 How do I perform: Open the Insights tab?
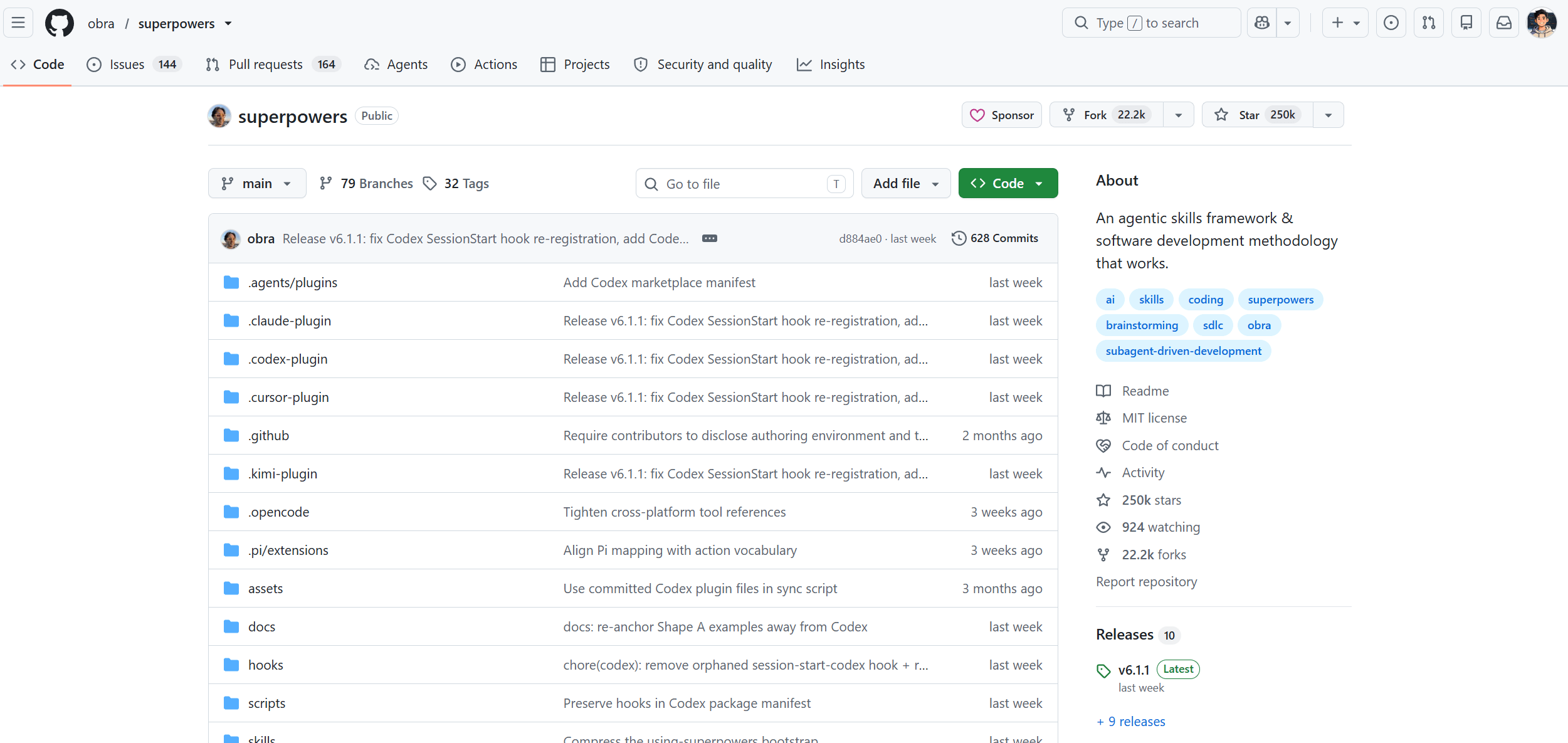pyautogui.click(x=831, y=65)
